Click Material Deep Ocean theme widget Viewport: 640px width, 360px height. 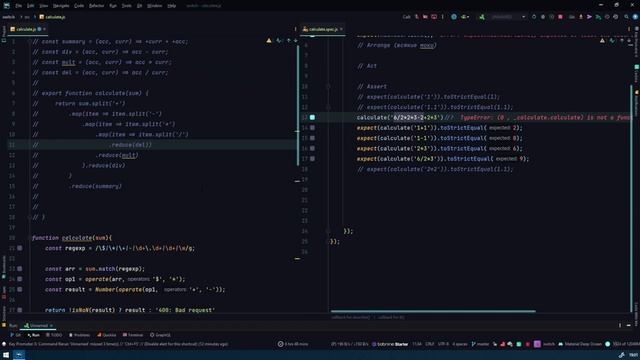[x=580, y=344]
